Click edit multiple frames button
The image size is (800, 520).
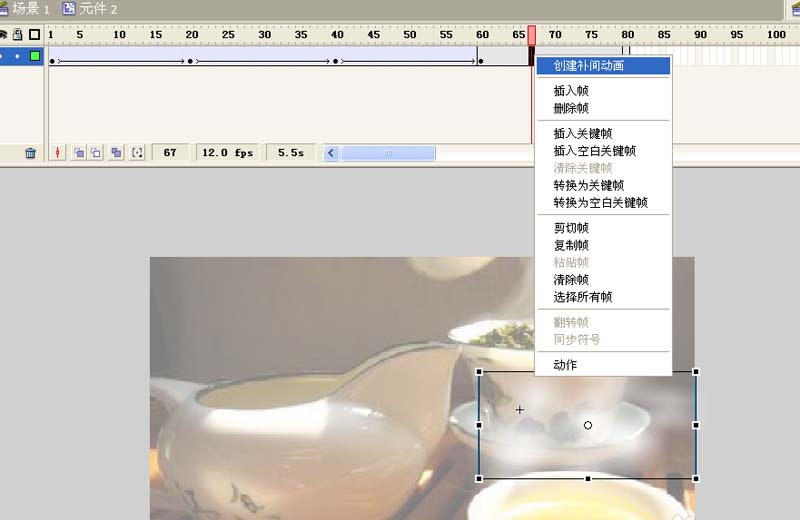click(116, 153)
